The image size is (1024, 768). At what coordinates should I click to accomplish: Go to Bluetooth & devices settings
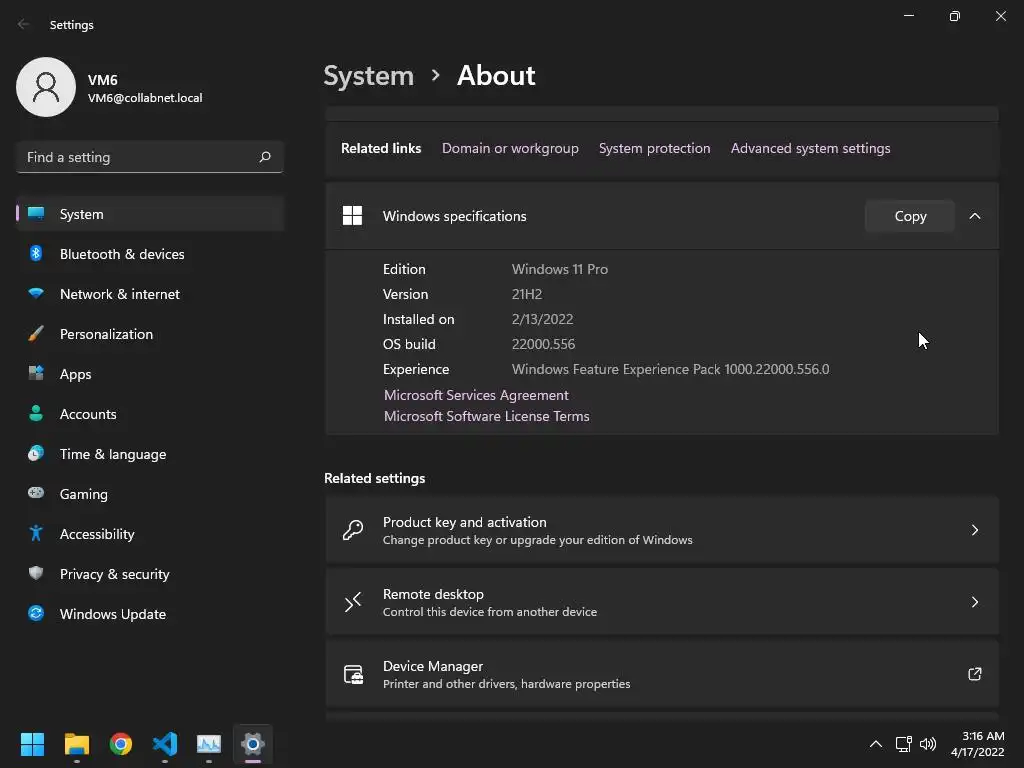pyautogui.click(x=150, y=253)
